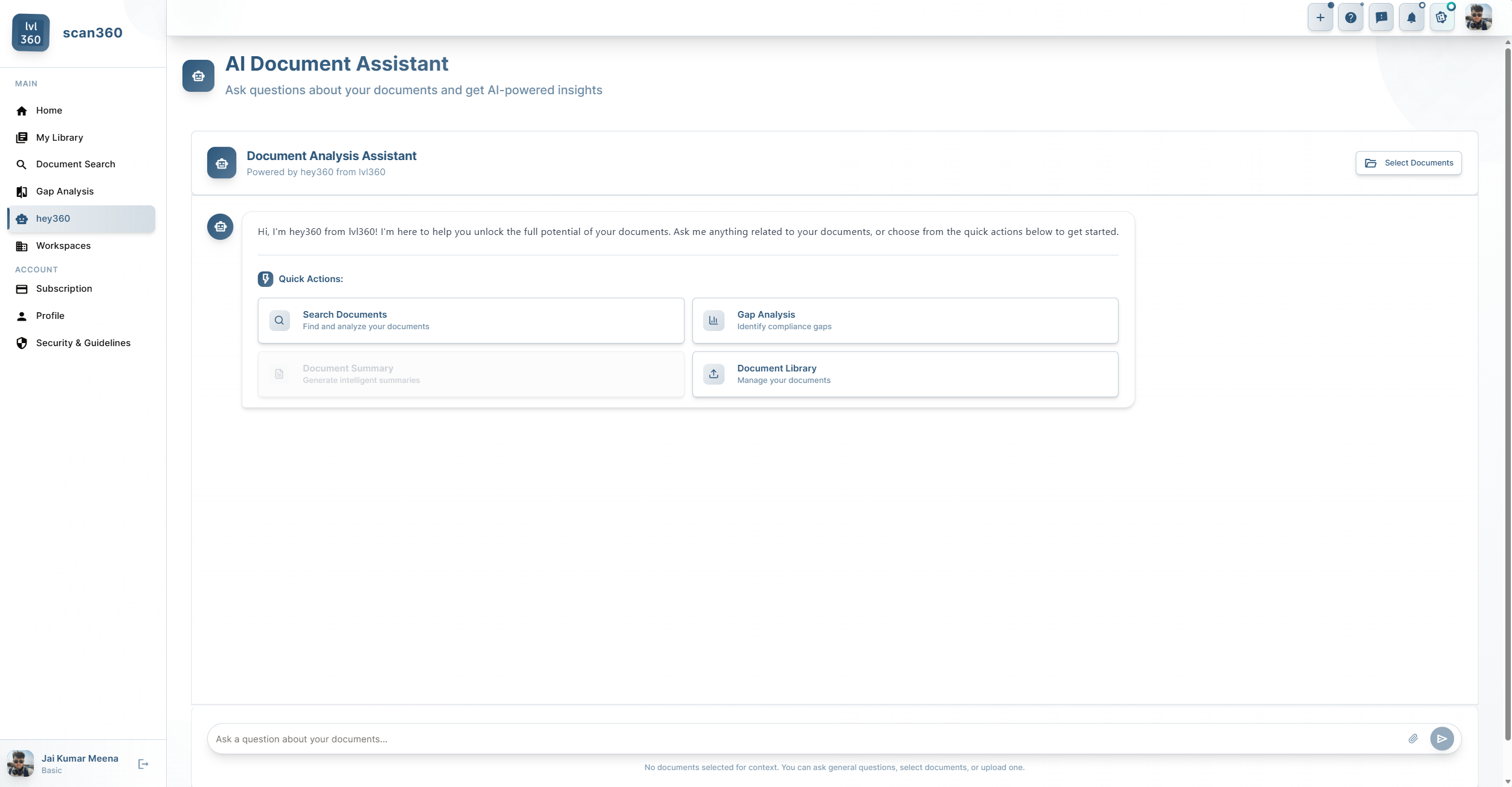
Task: Click the plus icon in the top bar
Action: pos(1320,17)
